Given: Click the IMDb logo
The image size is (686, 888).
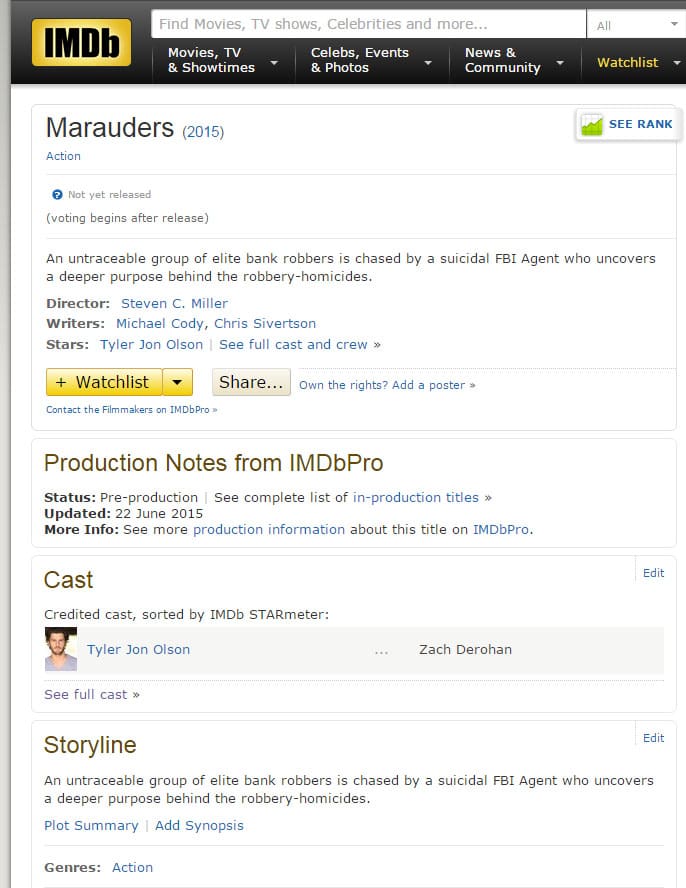Looking at the screenshot, I should pos(82,42).
